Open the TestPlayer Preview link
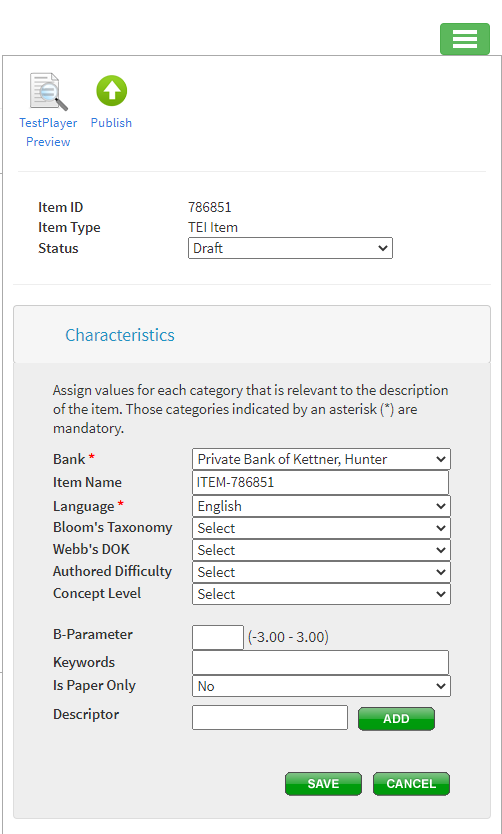502x834 pixels. coord(48,132)
